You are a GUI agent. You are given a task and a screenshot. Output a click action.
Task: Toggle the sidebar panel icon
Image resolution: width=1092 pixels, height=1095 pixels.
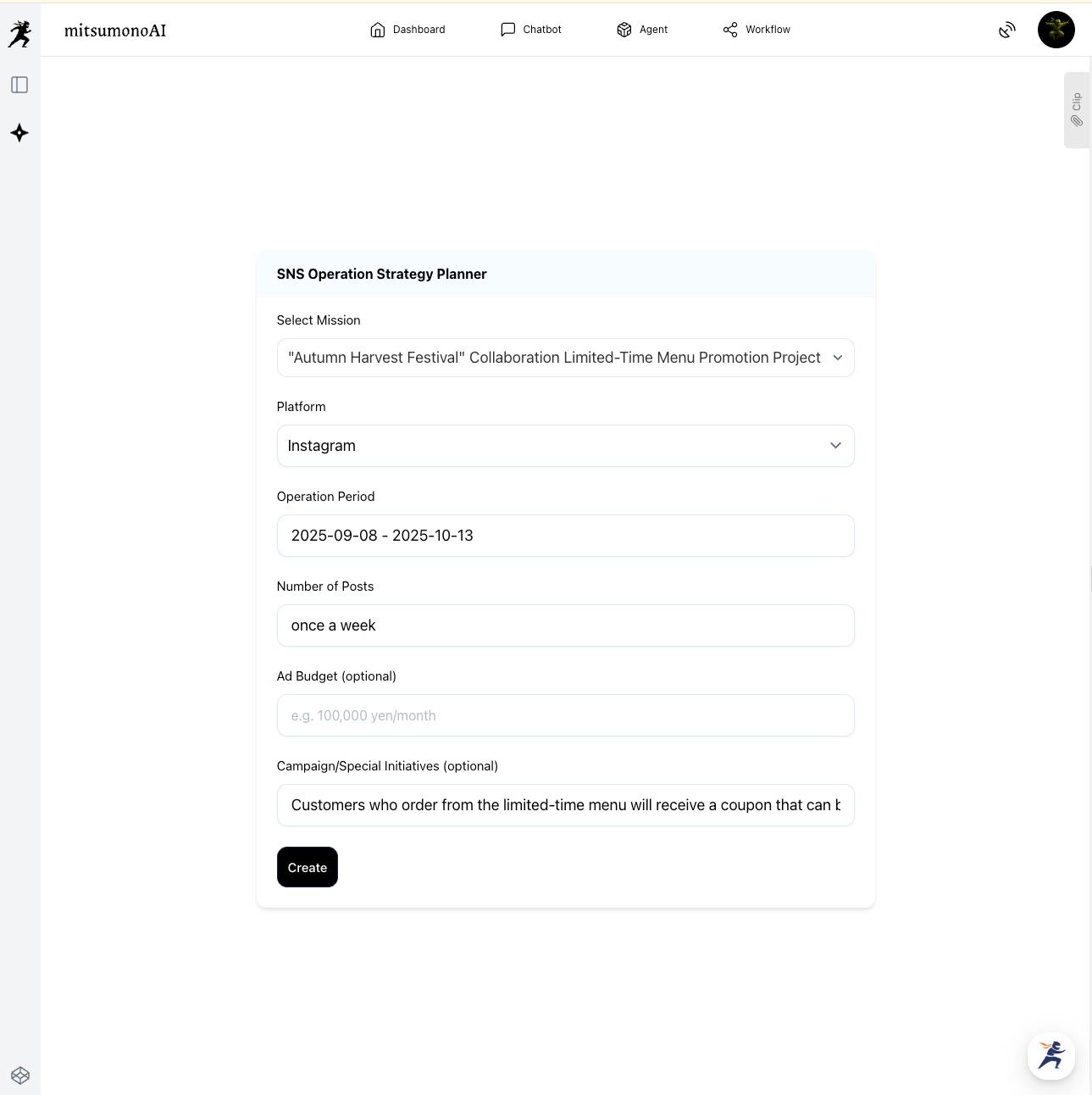[19, 85]
